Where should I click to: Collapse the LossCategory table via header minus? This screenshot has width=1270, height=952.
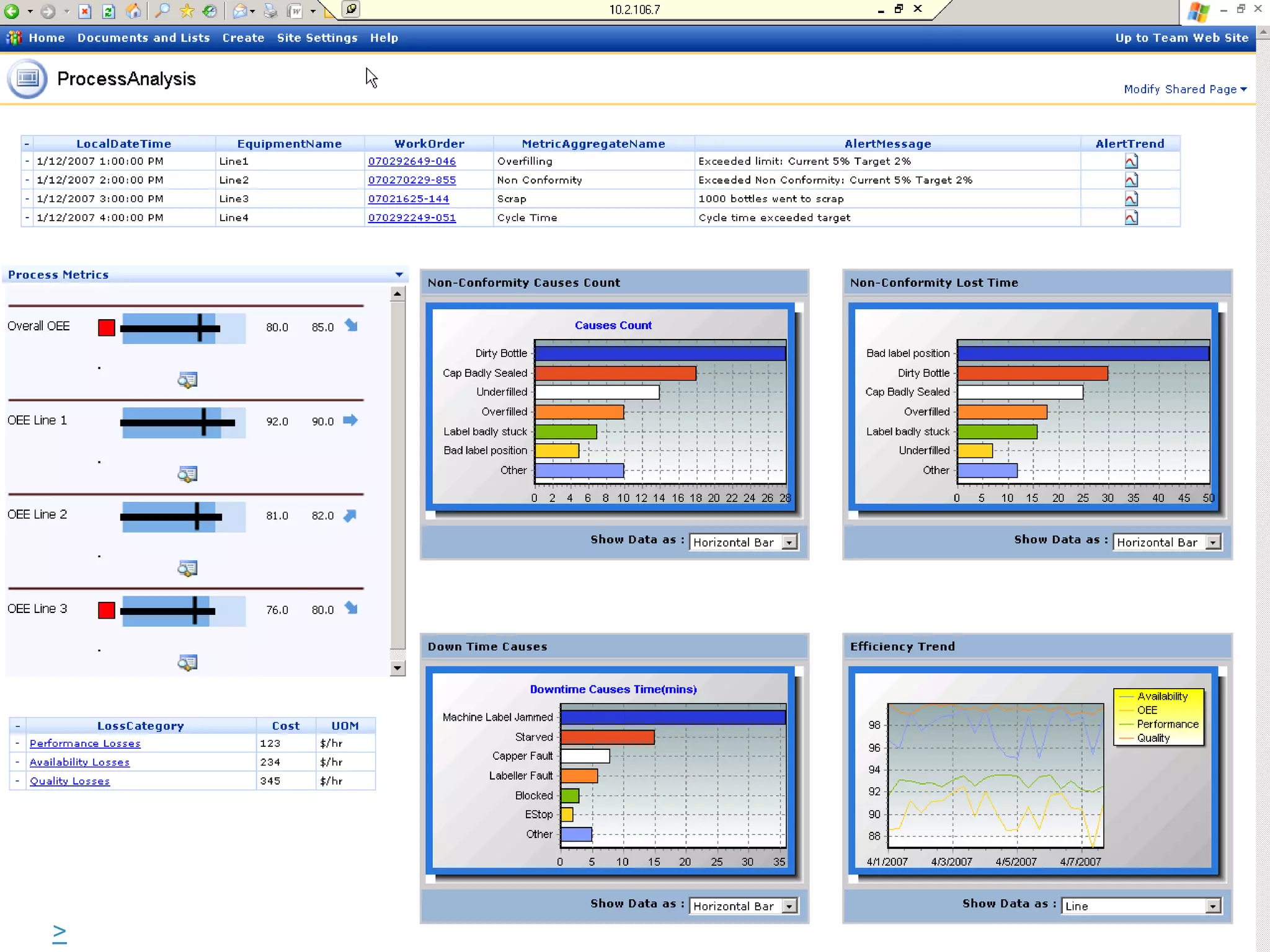17,726
